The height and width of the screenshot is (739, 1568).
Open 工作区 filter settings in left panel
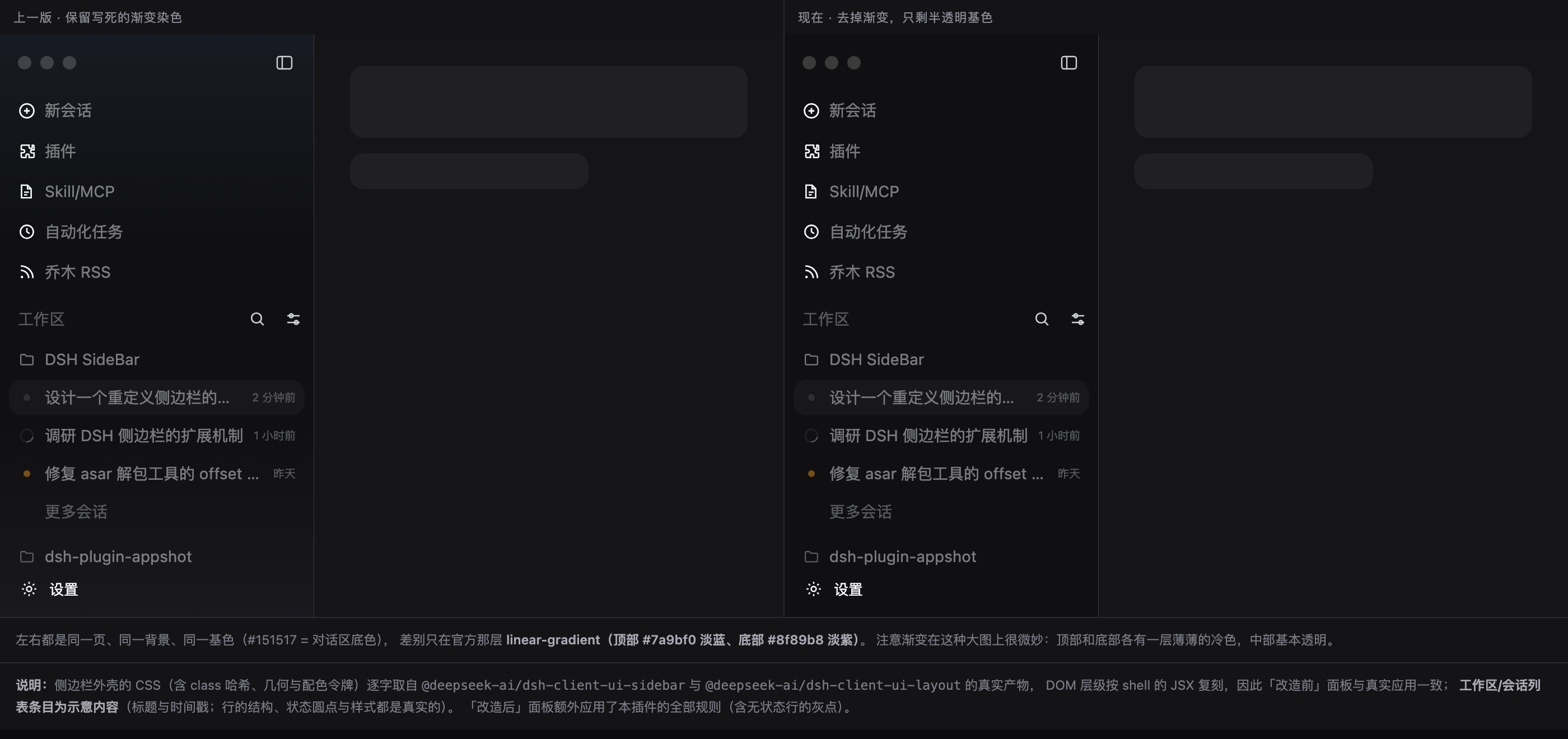click(293, 319)
